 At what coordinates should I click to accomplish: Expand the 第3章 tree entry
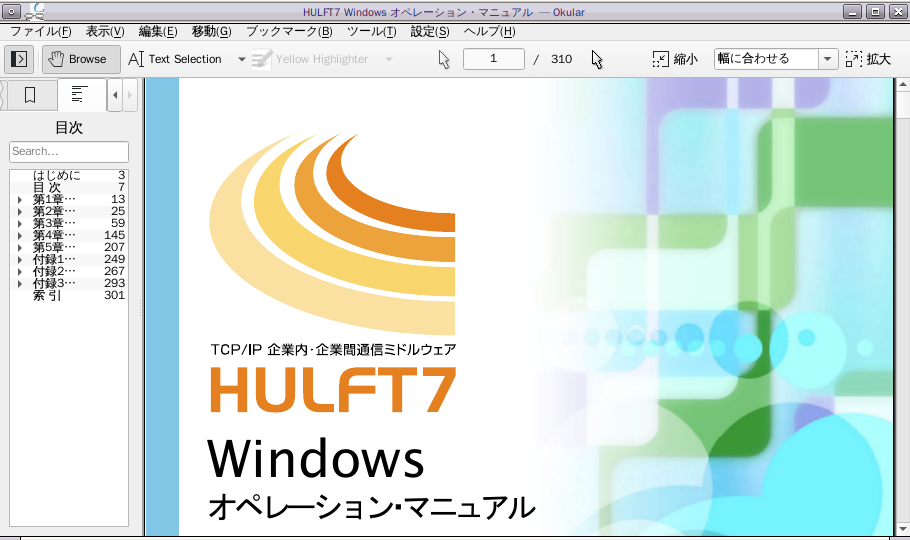pyautogui.click(x=20, y=224)
